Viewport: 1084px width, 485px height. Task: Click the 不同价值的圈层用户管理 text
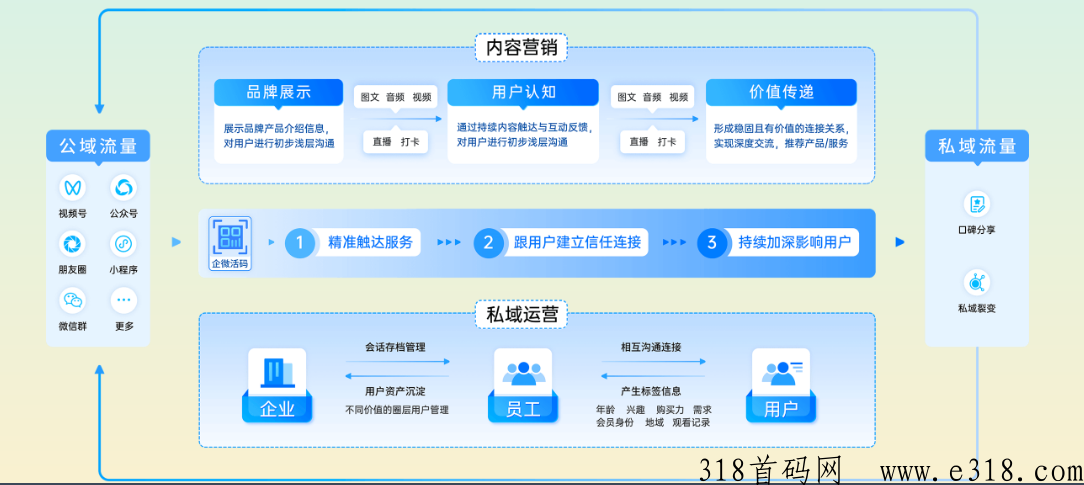[397, 410]
